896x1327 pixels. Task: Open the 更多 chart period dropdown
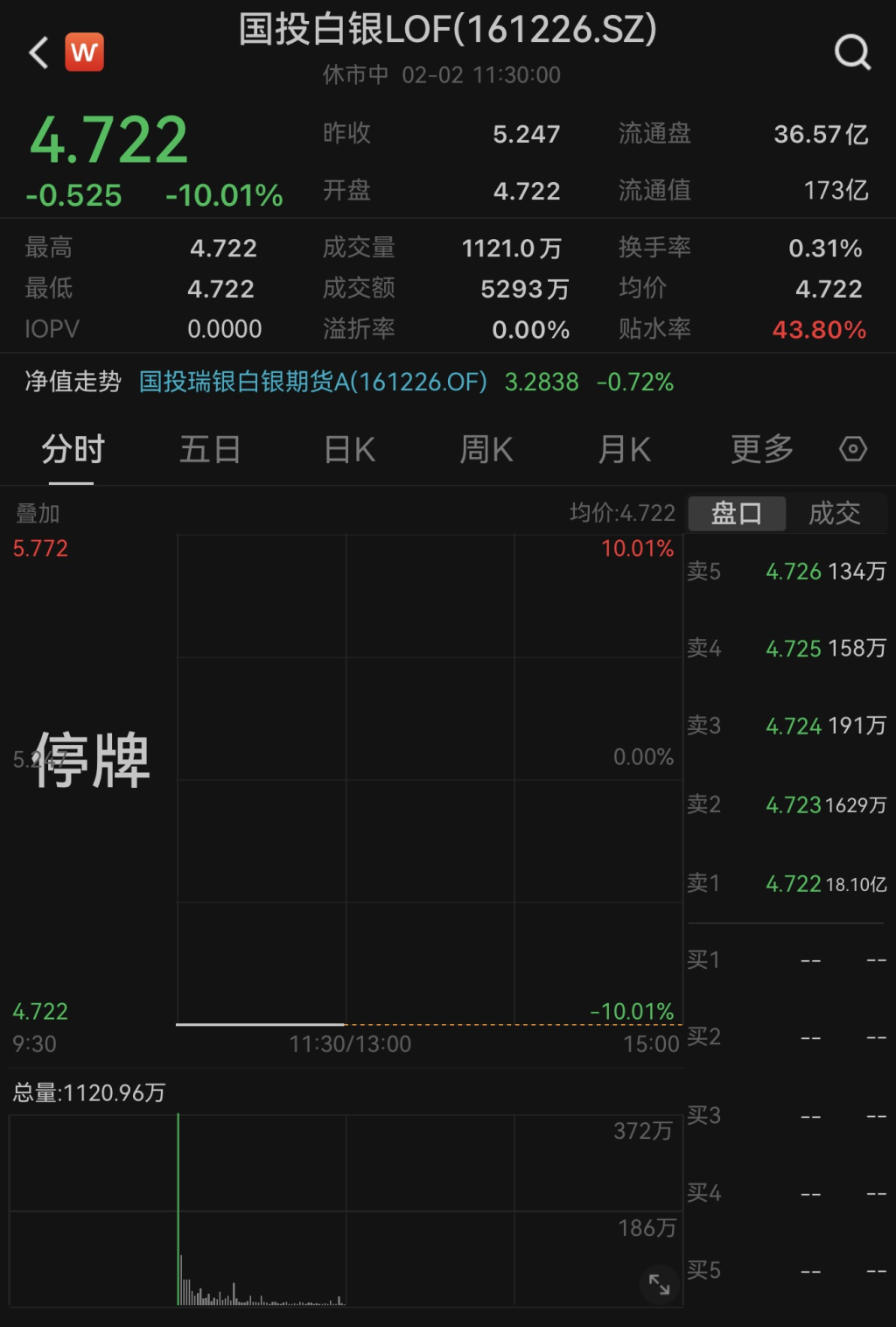(x=761, y=450)
